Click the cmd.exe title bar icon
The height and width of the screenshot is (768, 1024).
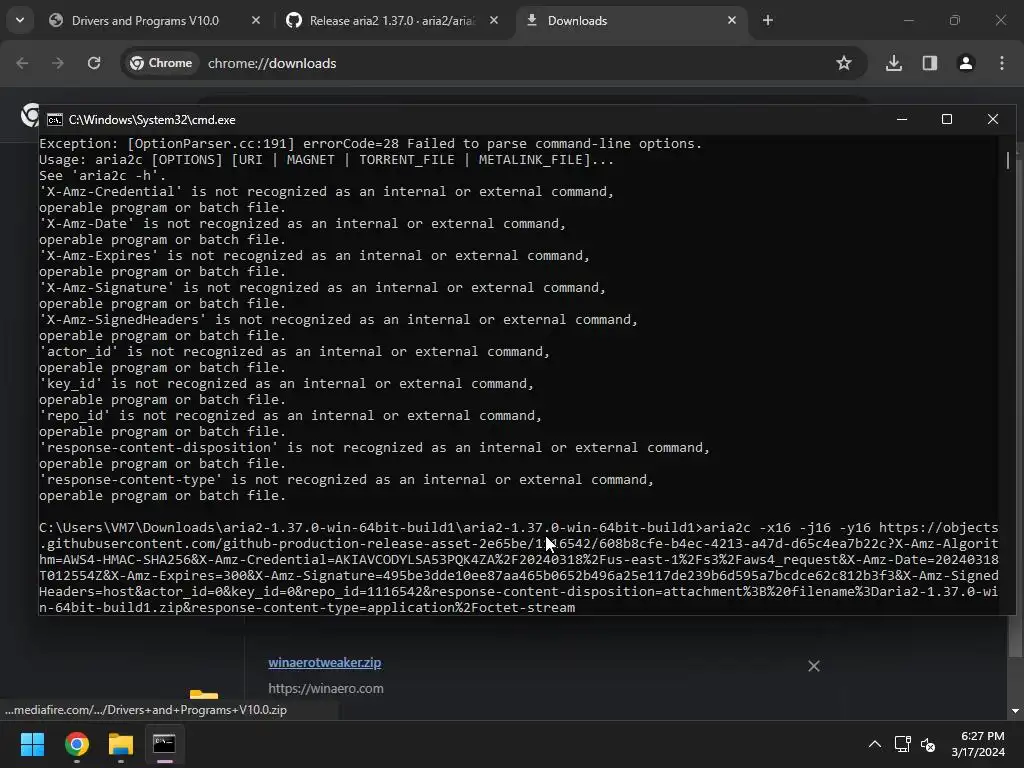55,120
